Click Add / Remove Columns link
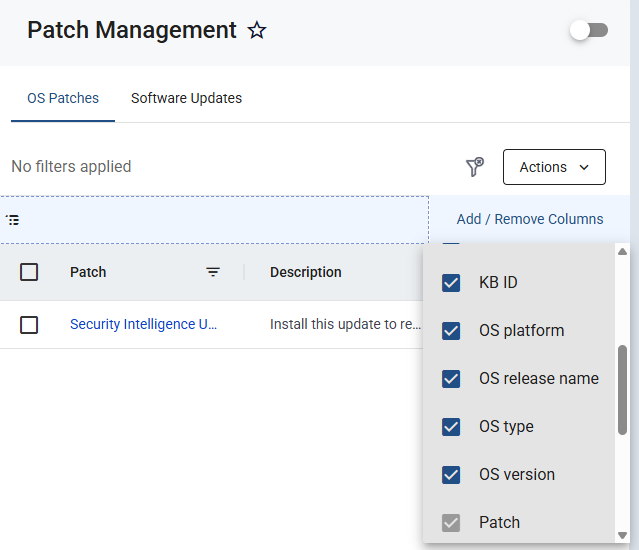The image size is (639, 550). pos(530,219)
